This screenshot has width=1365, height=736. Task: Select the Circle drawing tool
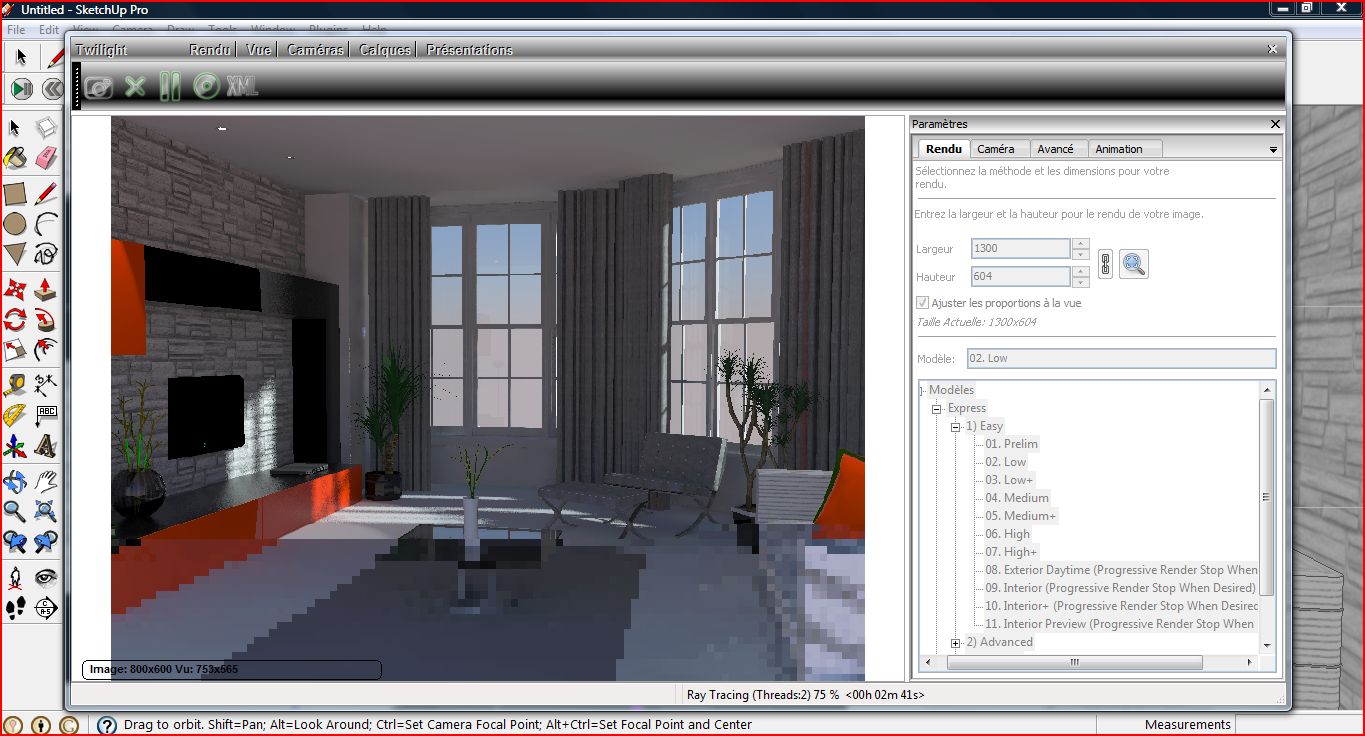pos(15,223)
